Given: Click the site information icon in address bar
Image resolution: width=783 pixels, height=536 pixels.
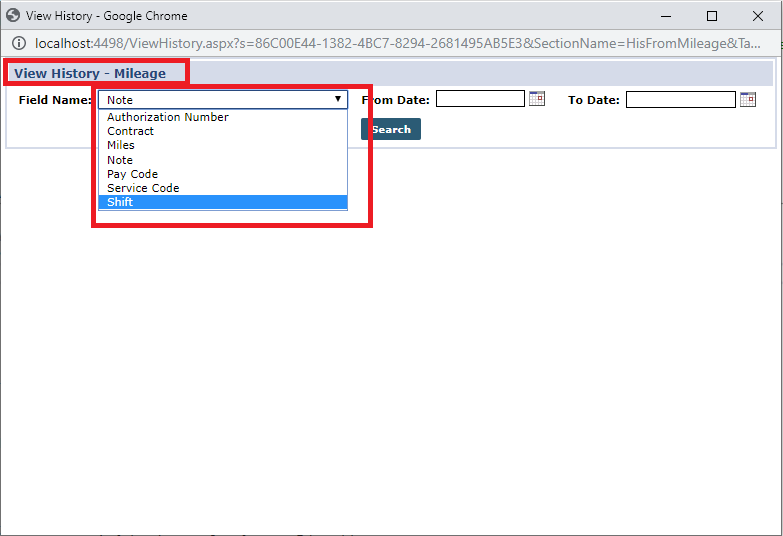Looking at the screenshot, I should pos(18,43).
